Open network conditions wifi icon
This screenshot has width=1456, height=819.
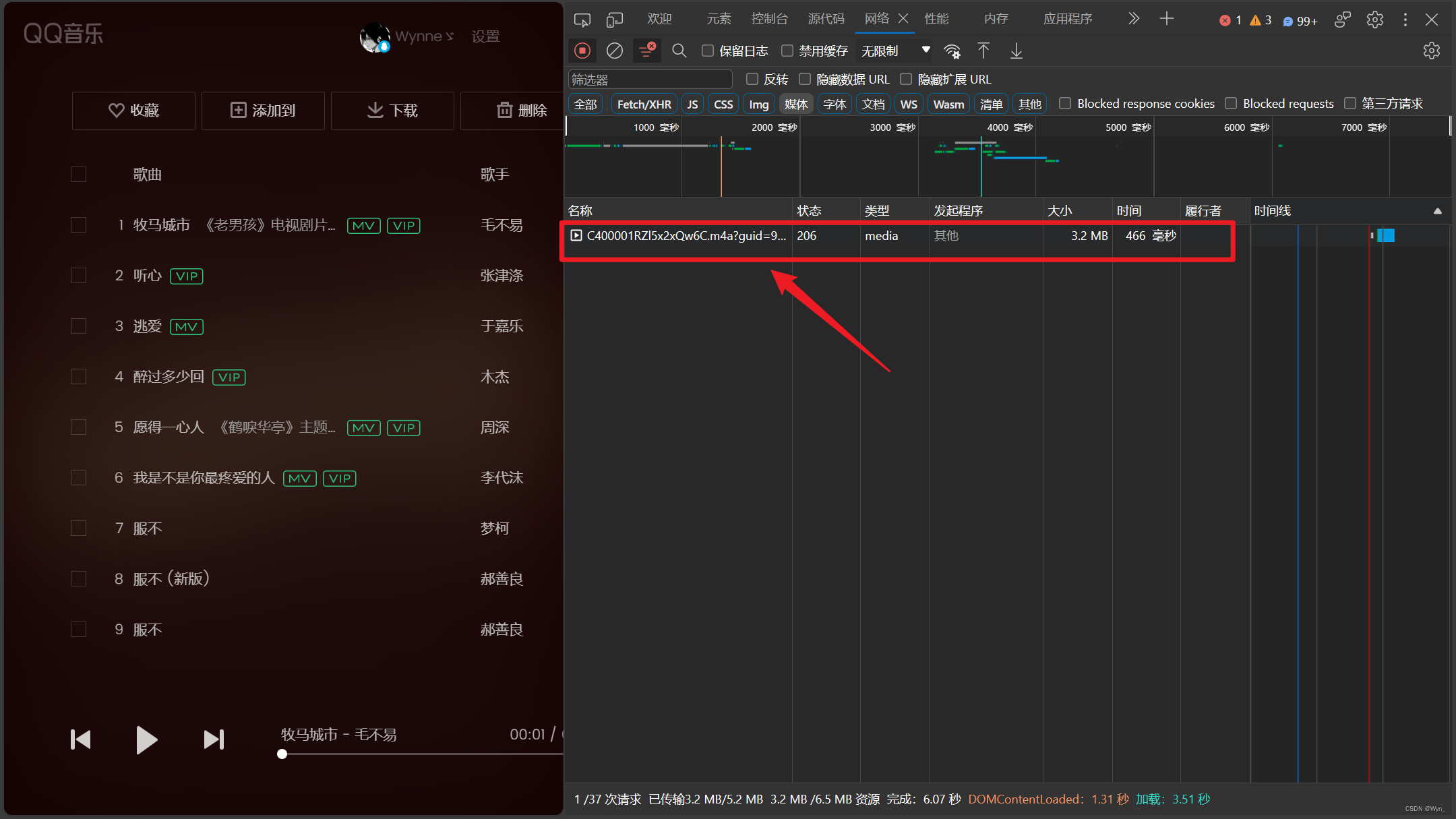[x=952, y=51]
